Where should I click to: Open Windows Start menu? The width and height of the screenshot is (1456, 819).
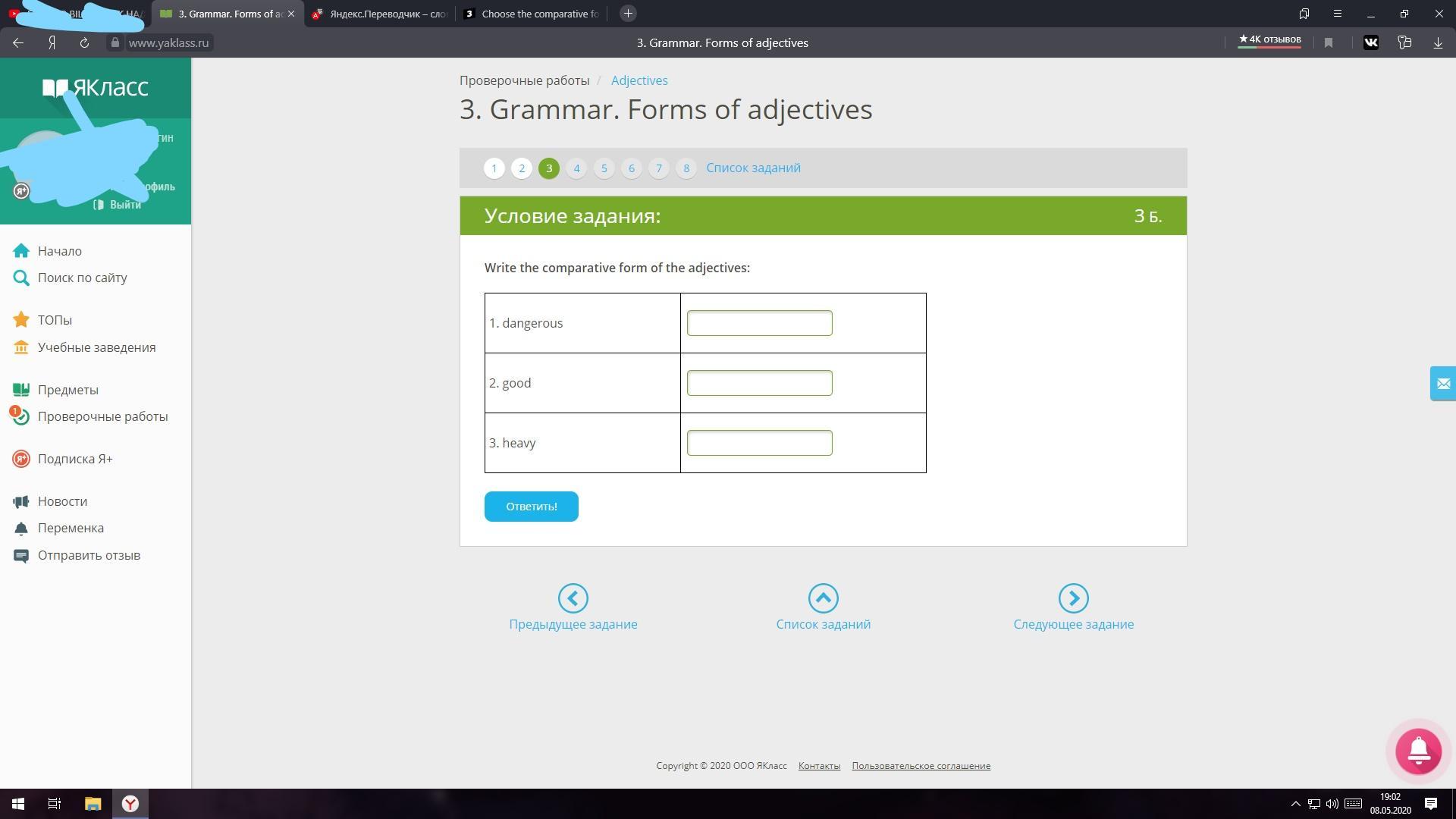click(x=18, y=804)
